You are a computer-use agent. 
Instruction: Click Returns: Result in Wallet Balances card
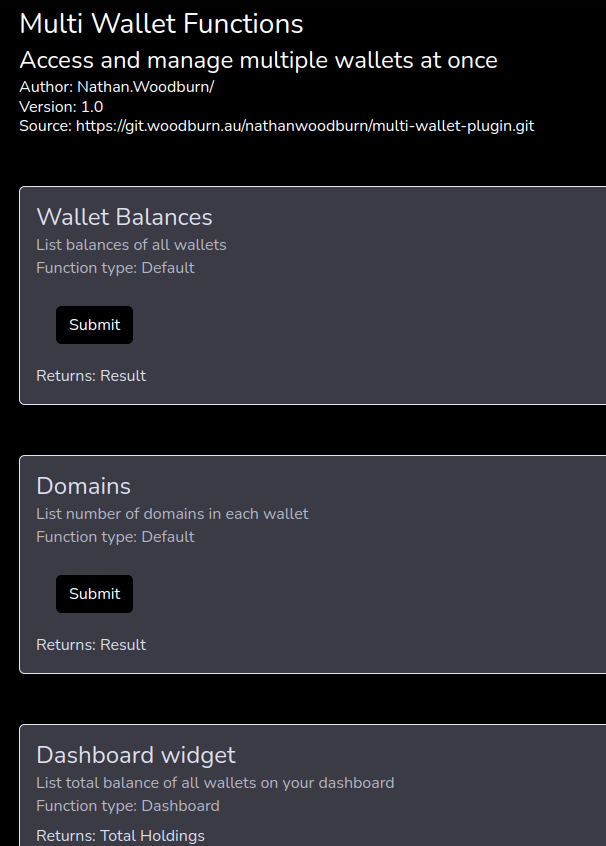click(x=91, y=376)
